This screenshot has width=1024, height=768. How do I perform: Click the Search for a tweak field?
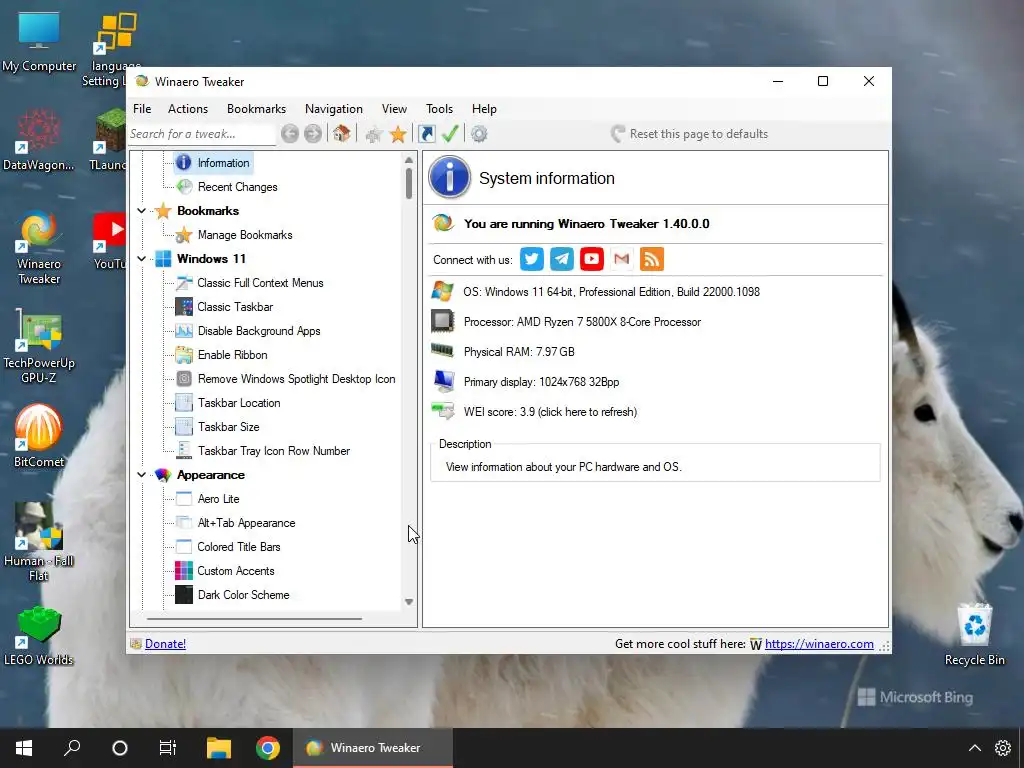pyautogui.click(x=201, y=134)
